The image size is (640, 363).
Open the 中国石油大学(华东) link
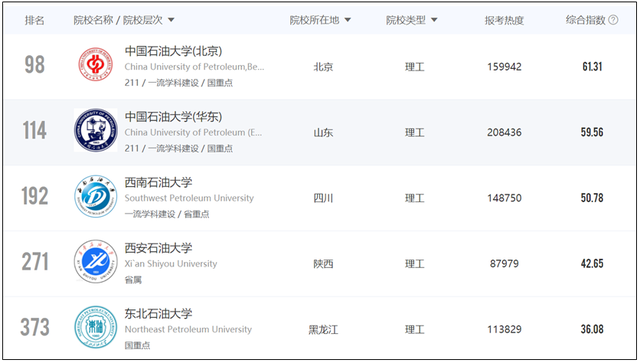click(x=173, y=117)
